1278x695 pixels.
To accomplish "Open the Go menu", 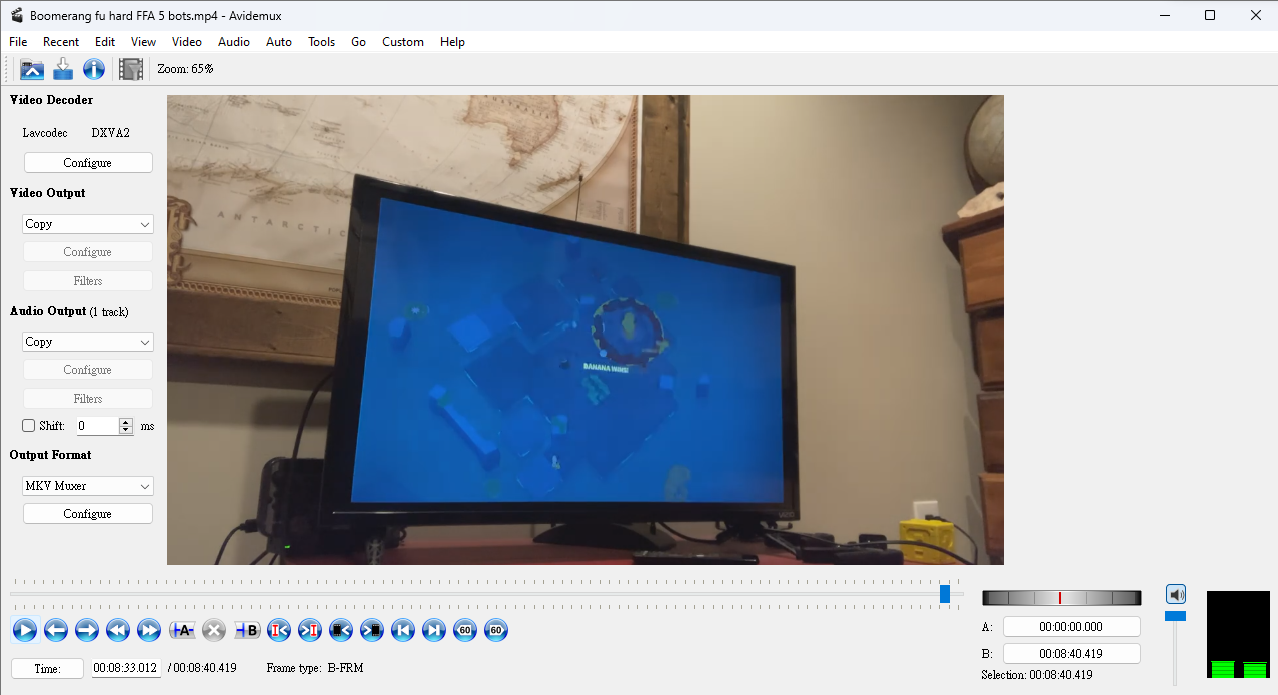I will click(358, 42).
